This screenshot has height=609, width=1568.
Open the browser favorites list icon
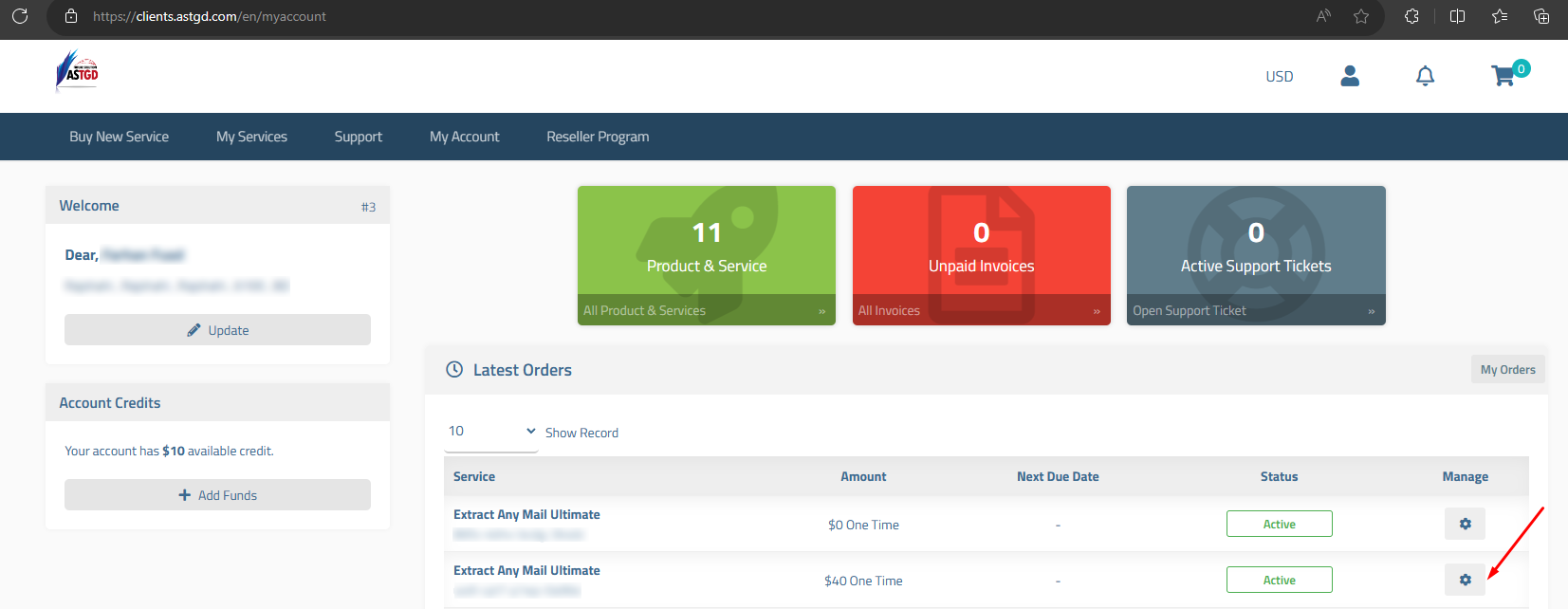[1500, 16]
